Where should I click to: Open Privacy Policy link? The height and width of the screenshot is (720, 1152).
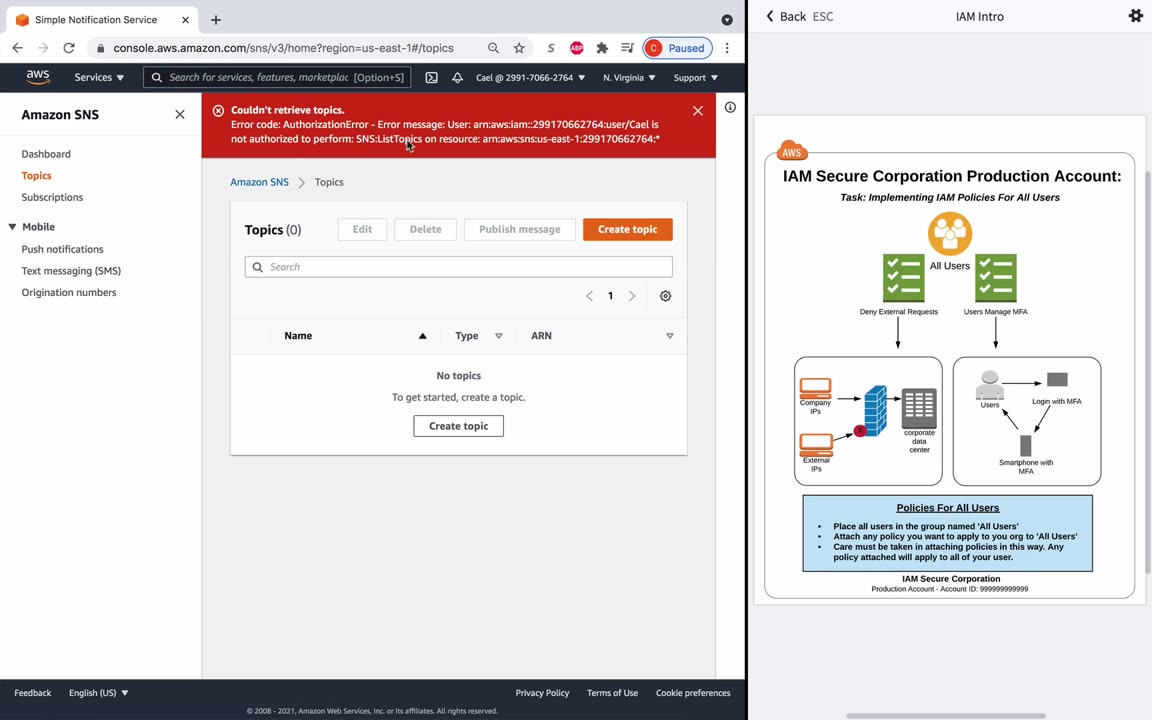click(x=542, y=693)
